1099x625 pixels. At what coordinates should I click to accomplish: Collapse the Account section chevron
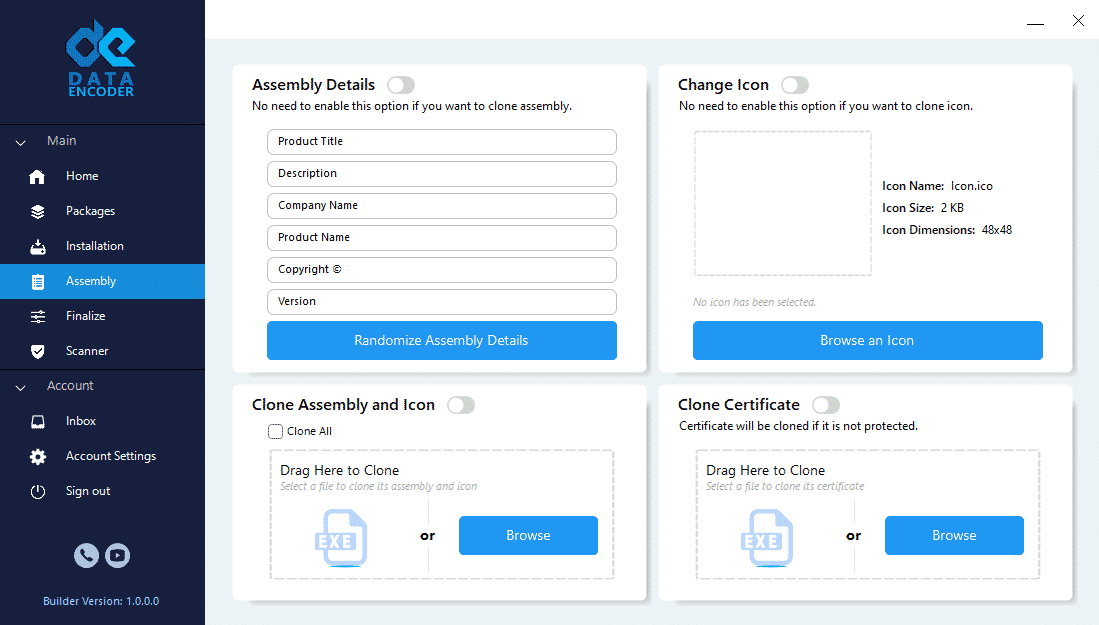pyautogui.click(x=20, y=387)
